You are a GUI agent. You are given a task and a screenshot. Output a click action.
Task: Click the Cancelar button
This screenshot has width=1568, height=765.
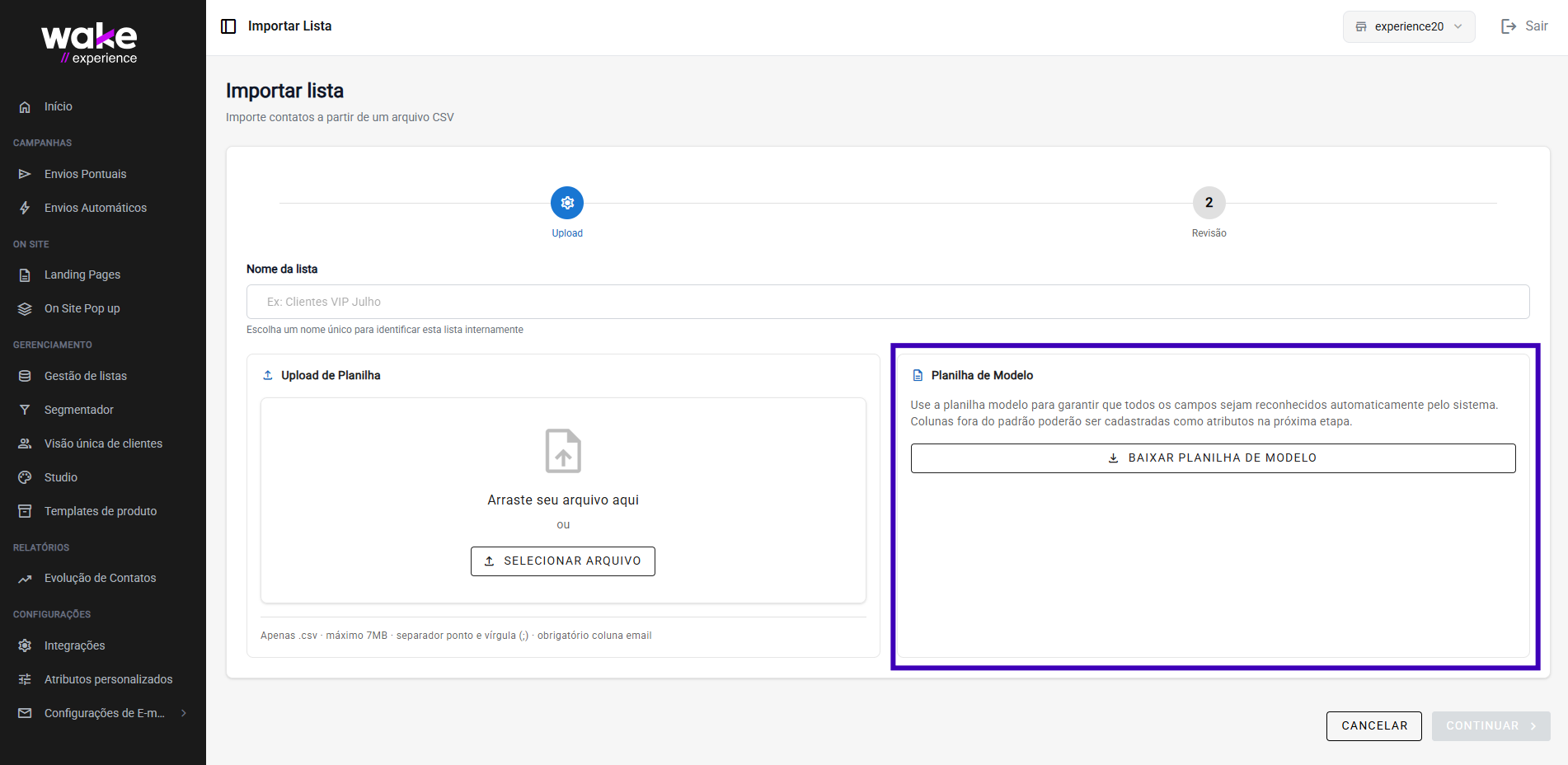(x=1374, y=726)
